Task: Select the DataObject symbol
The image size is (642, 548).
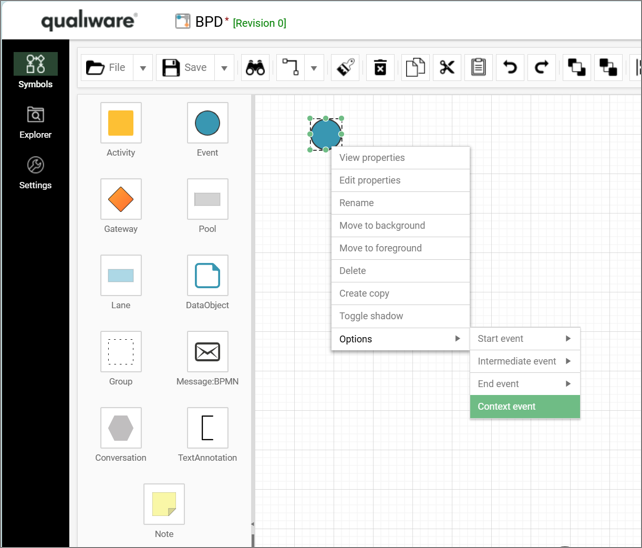Action: [x=208, y=275]
